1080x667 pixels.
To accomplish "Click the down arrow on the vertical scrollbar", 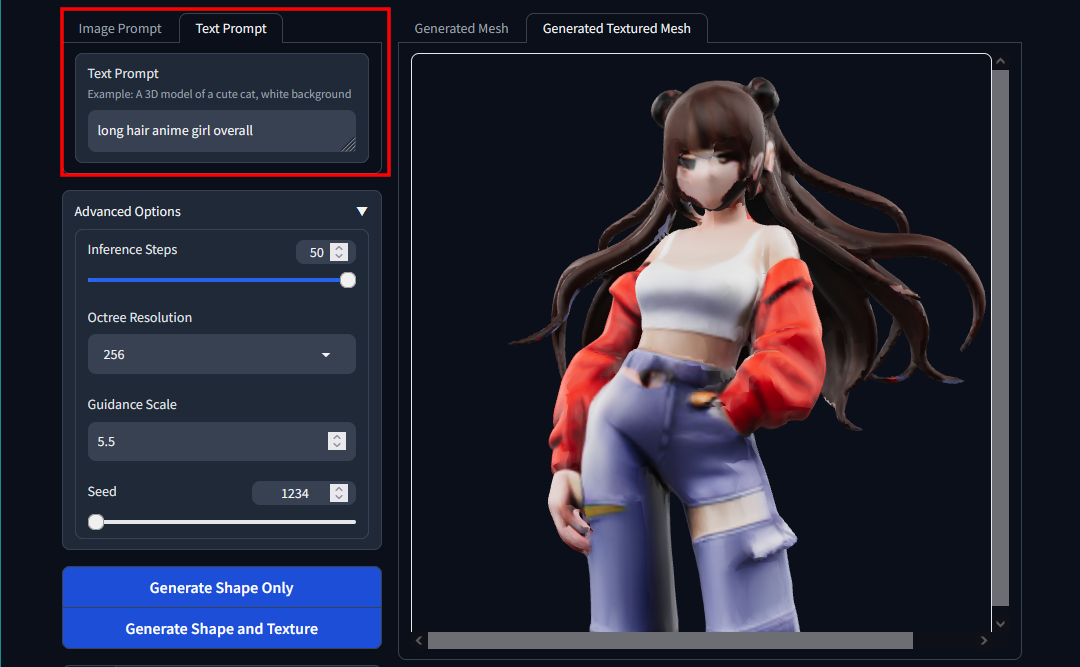I will [x=1000, y=622].
